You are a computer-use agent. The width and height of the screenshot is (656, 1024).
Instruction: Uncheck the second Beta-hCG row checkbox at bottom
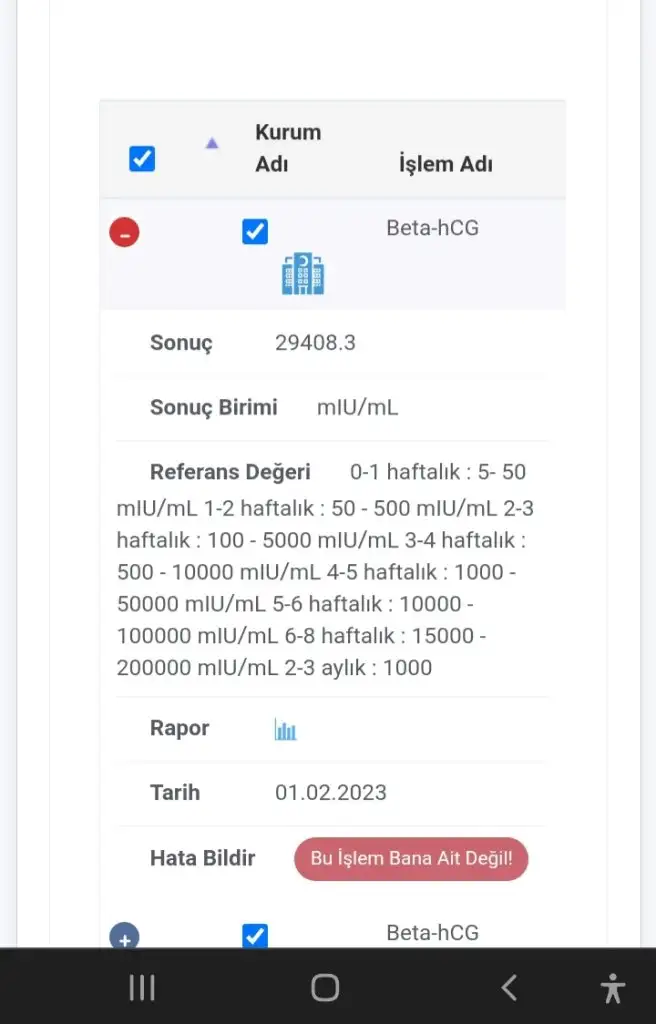[x=255, y=935]
